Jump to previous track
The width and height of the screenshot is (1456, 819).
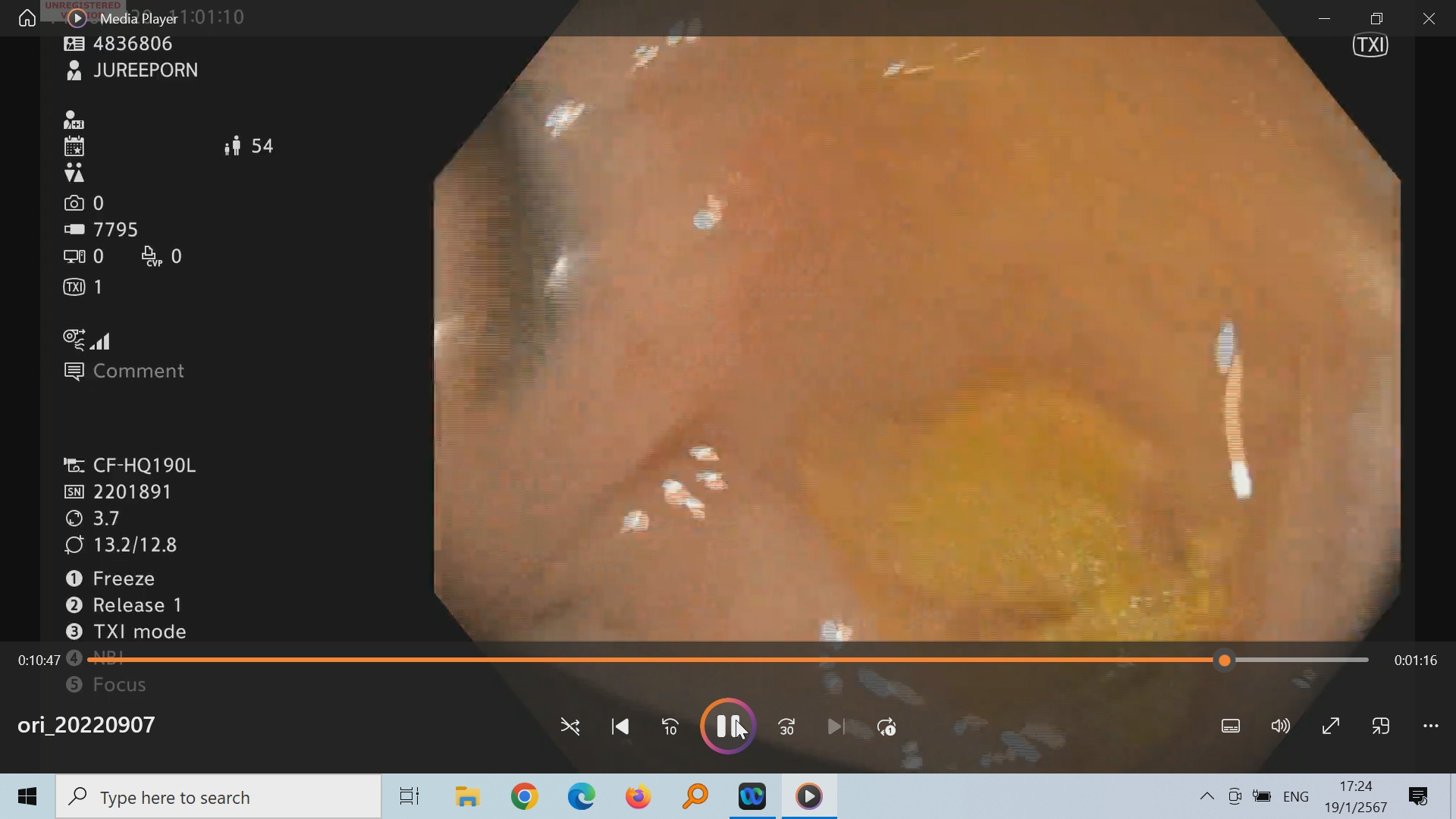(x=620, y=727)
